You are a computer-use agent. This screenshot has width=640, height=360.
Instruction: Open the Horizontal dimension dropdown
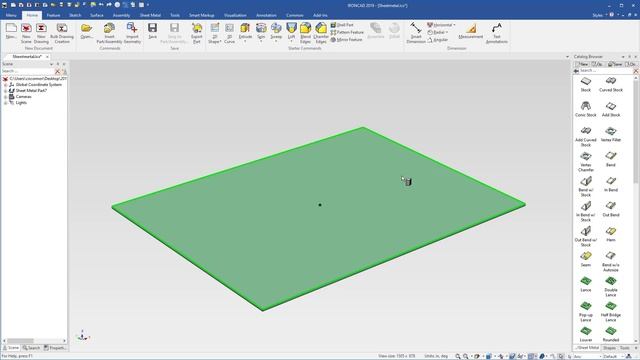454,25
